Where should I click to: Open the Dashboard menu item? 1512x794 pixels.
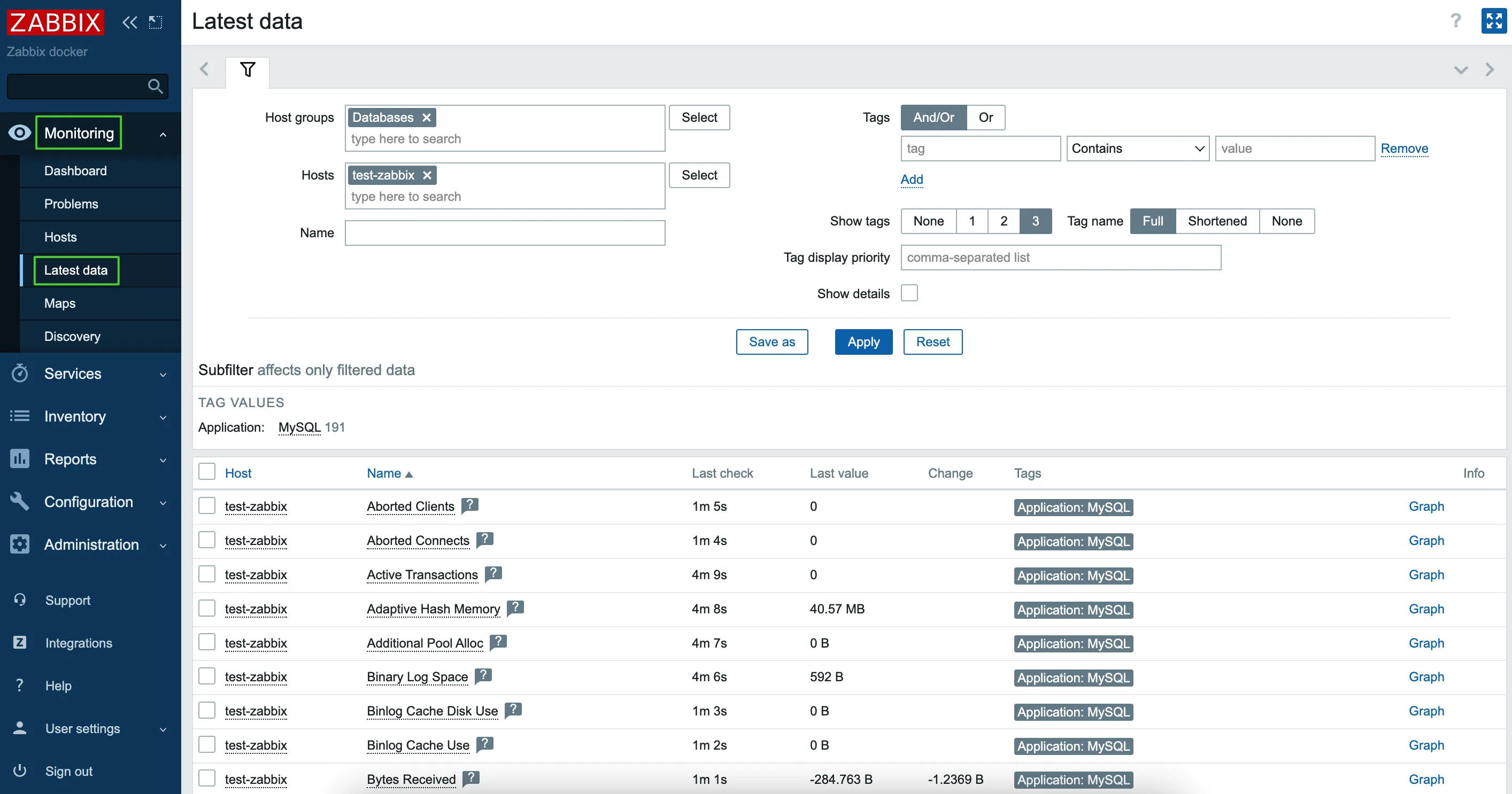[x=76, y=170]
